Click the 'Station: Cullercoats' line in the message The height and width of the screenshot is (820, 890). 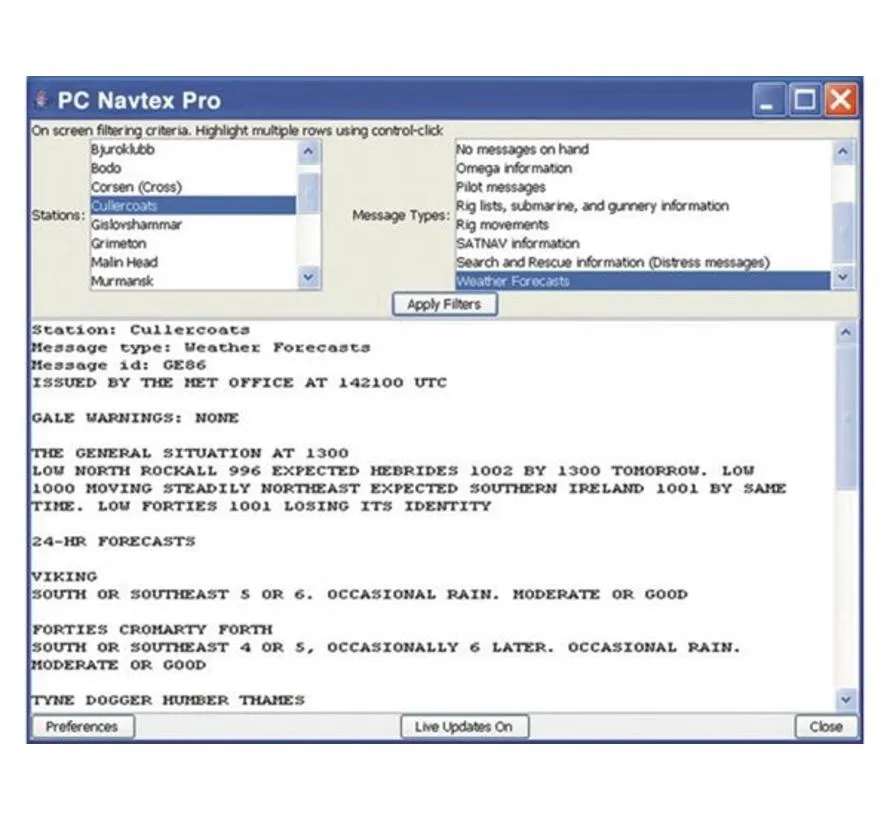pyautogui.click(x=141, y=330)
